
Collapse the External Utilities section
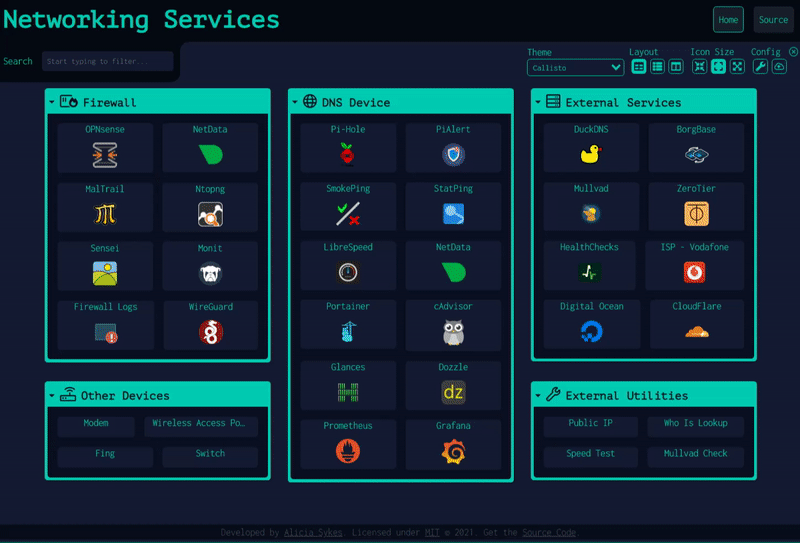[x=538, y=395]
